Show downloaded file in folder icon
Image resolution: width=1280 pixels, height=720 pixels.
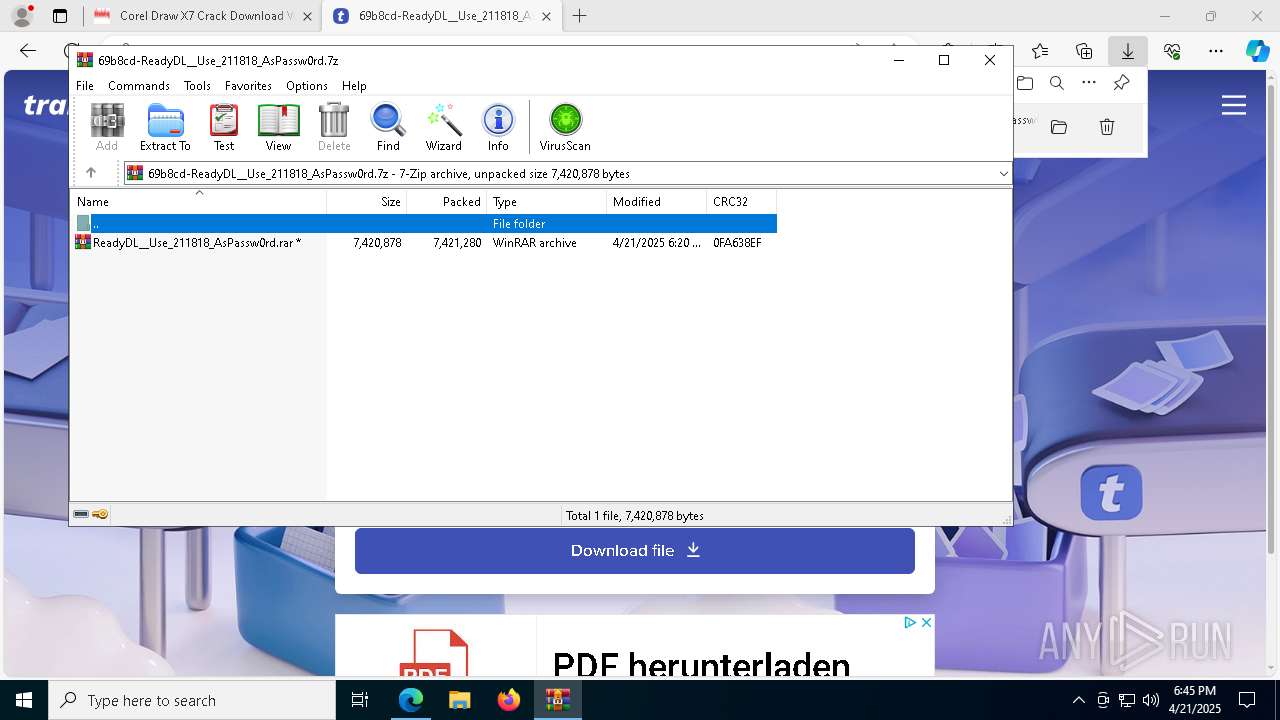[x=1059, y=127]
